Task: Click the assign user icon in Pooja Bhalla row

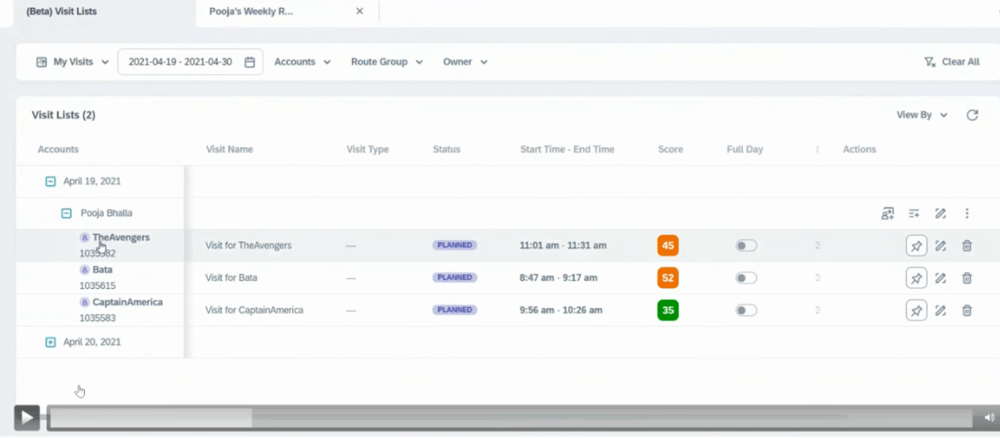Action: (x=887, y=214)
